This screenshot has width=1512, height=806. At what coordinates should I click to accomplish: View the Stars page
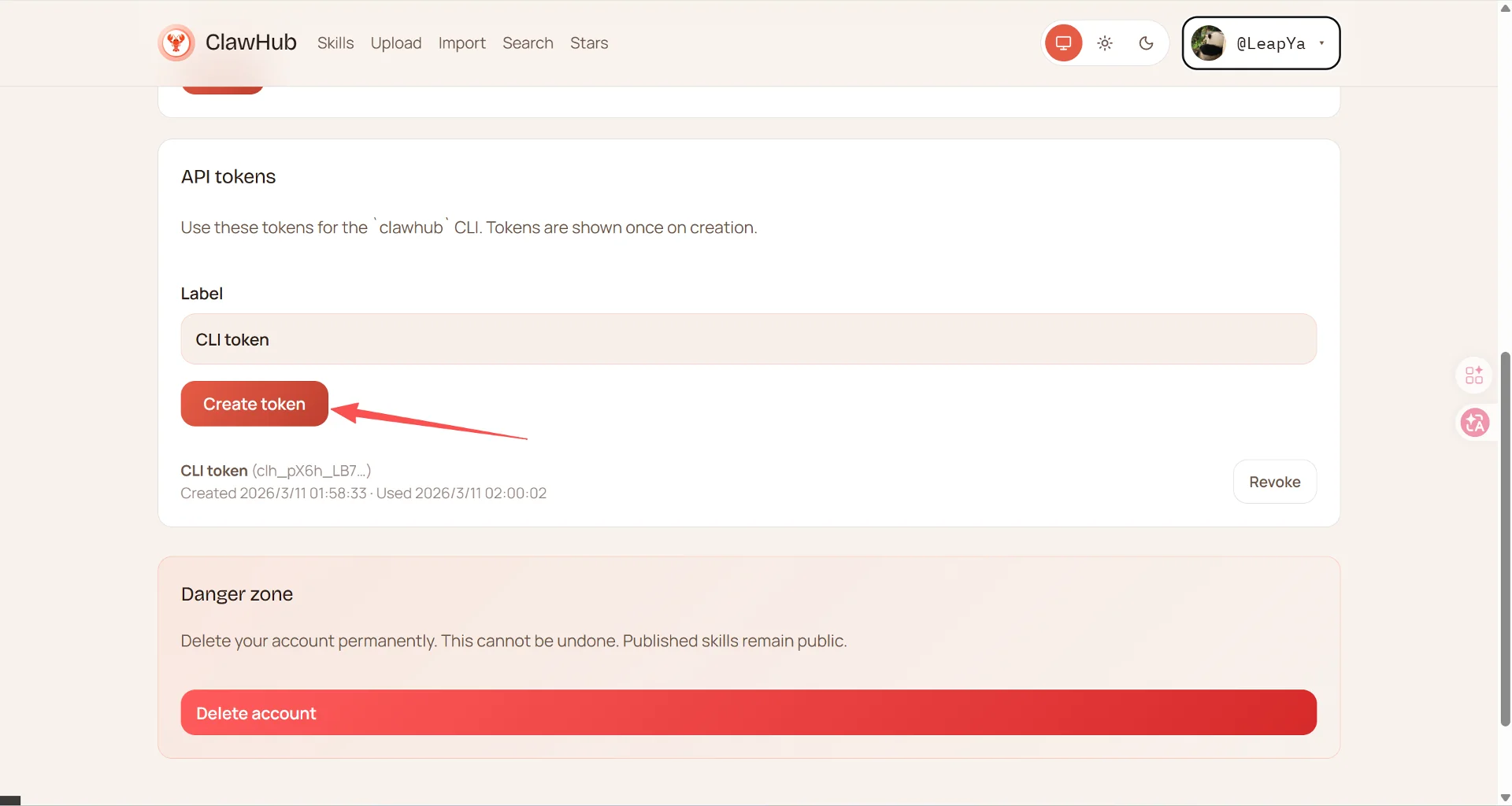pos(589,43)
